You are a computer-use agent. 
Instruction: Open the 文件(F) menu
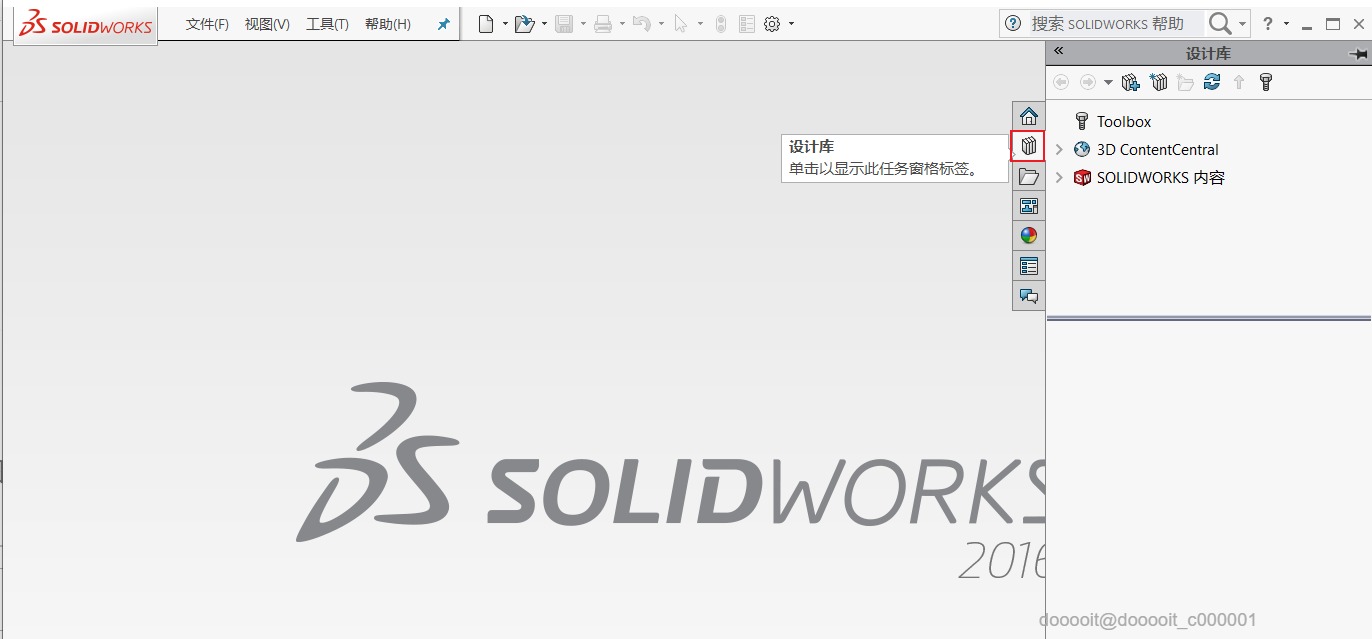[207, 24]
